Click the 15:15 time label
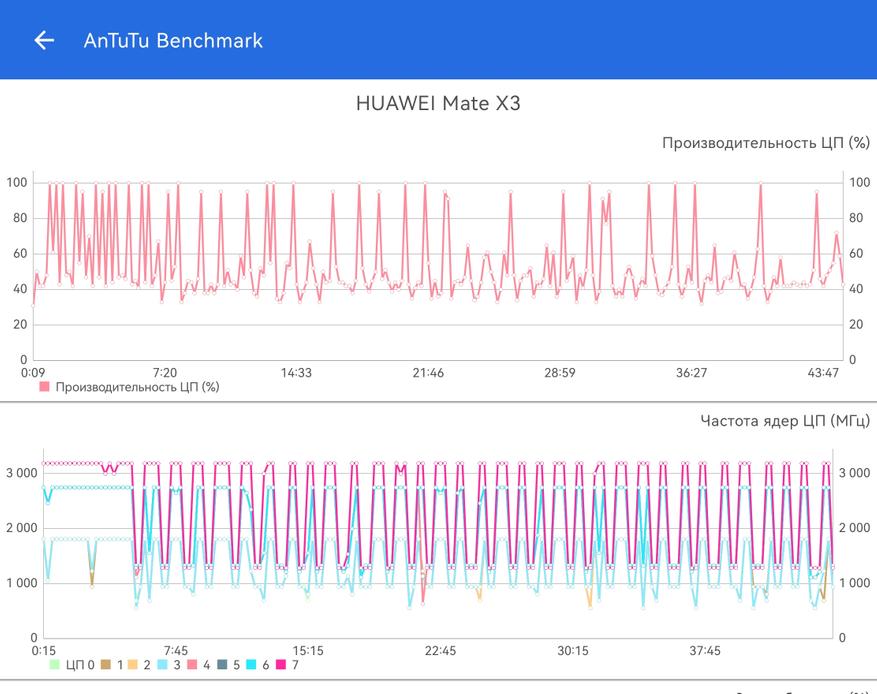This screenshot has height=694, width=877. (x=308, y=650)
